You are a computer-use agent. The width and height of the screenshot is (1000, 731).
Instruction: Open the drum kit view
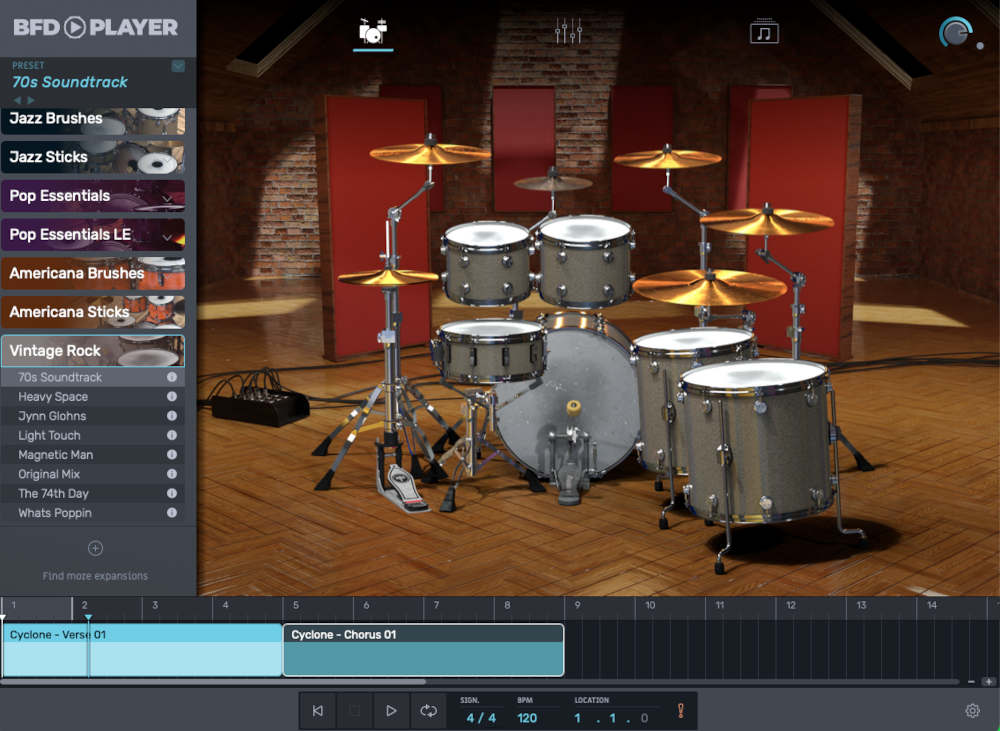(371, 30)
